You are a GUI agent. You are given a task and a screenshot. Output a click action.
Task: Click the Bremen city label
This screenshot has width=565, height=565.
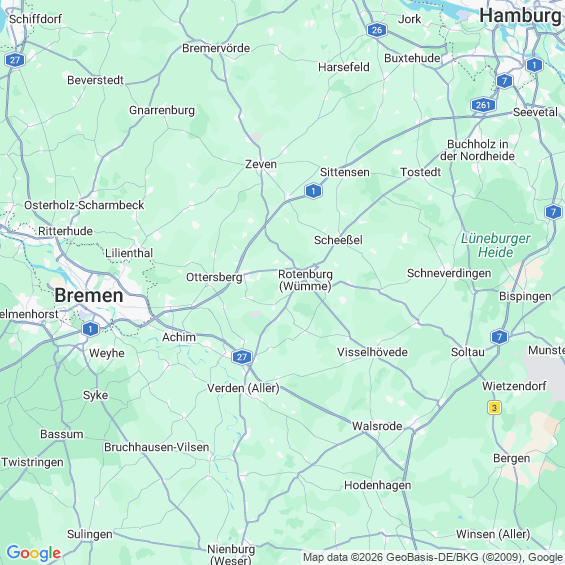point(89,295)
